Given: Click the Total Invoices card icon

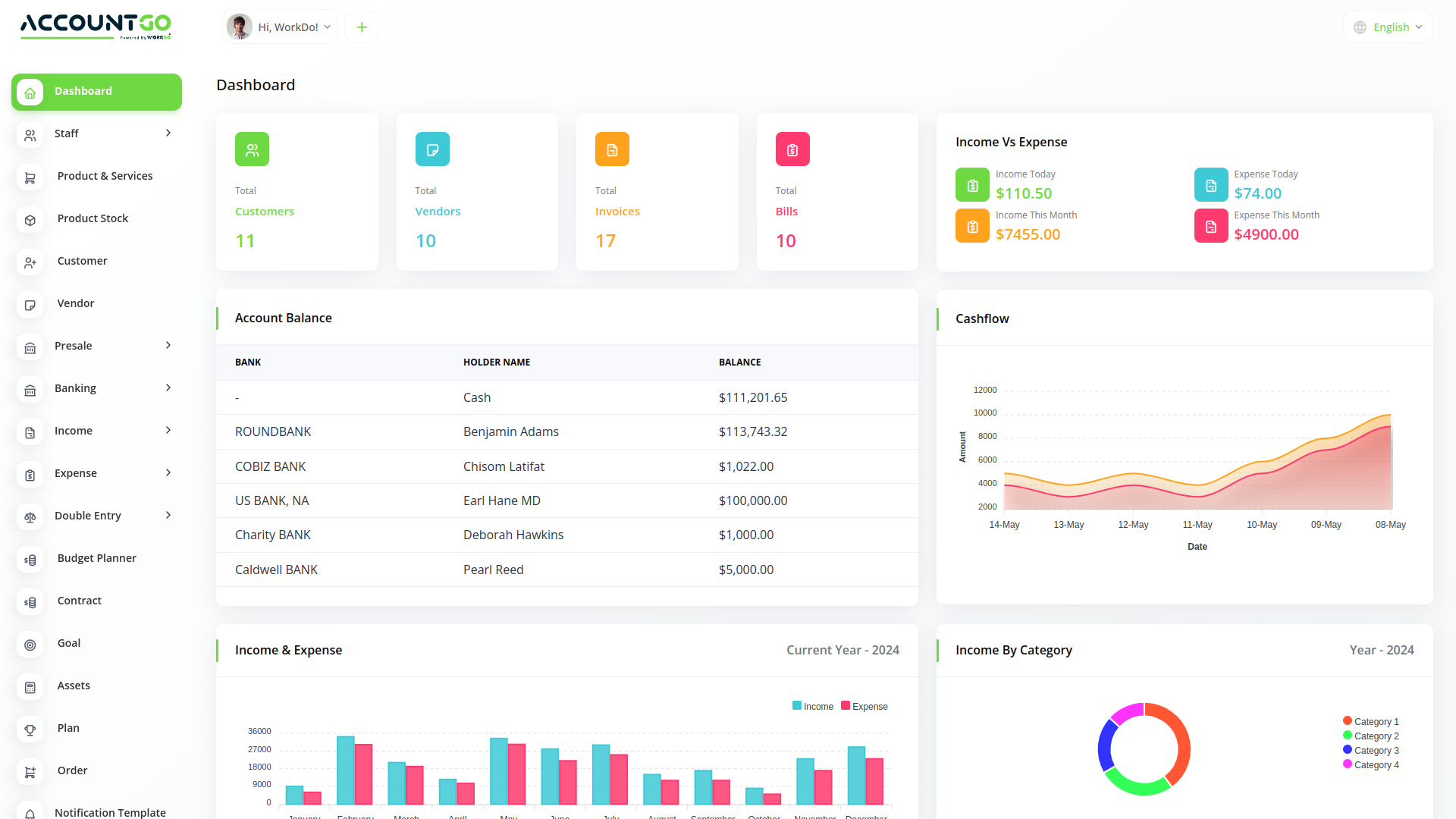Looking at the screenshot, I should tap(612, 149).
